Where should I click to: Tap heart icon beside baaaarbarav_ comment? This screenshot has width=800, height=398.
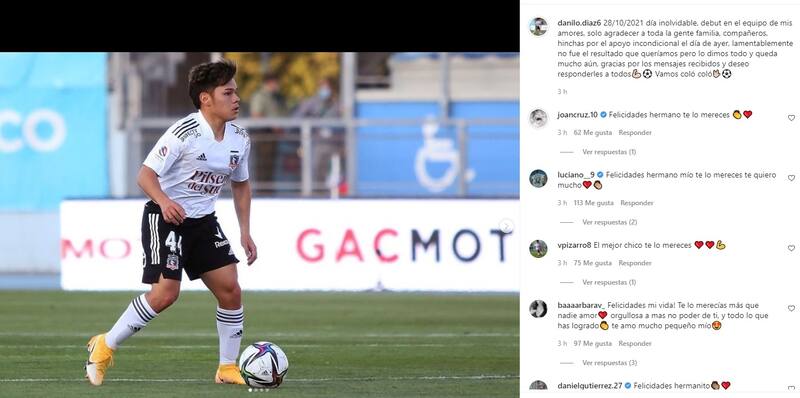791,308
